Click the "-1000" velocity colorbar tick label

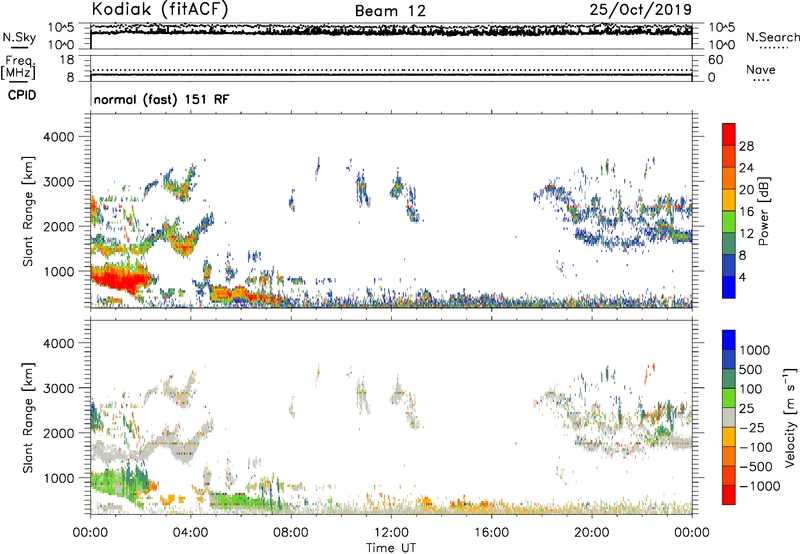760,486
